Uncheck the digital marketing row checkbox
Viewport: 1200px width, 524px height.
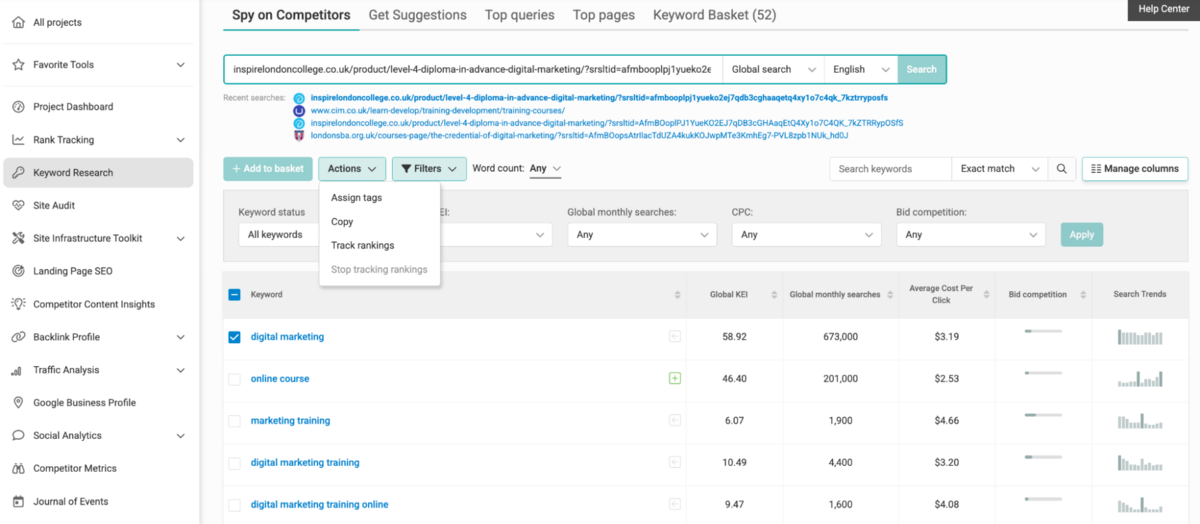[234, 337]
